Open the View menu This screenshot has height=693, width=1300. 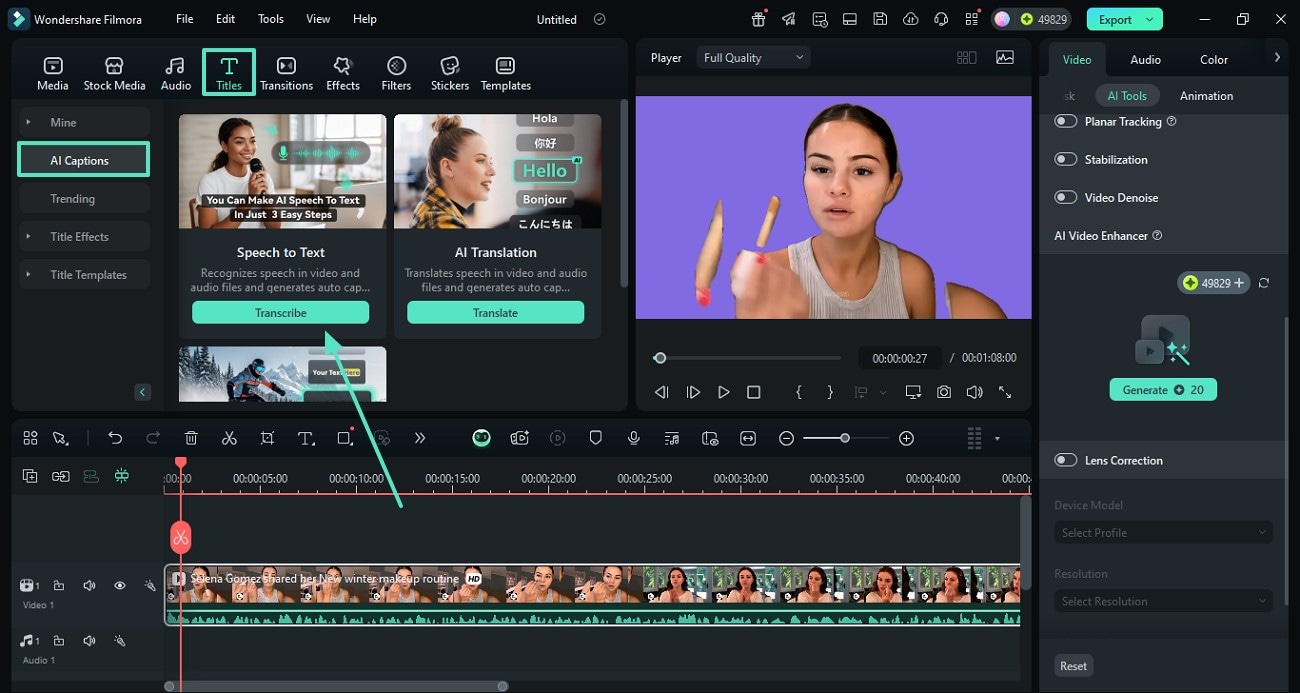tap(318, 19)
